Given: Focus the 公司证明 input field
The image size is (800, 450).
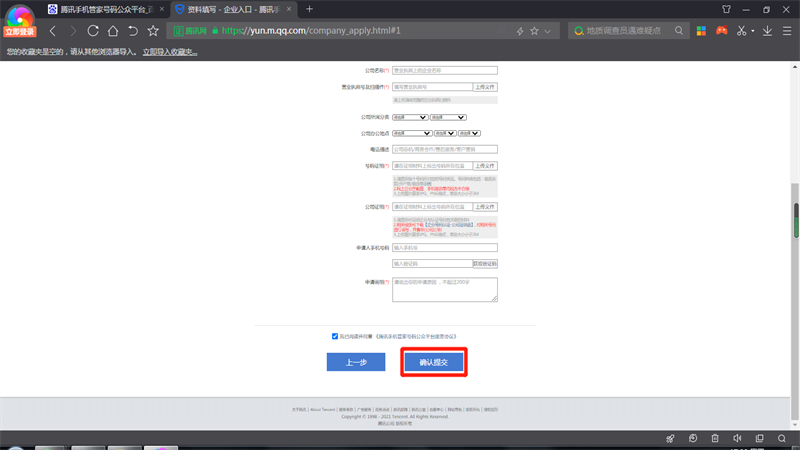Looking at the screenshot, I should point(432,207).
